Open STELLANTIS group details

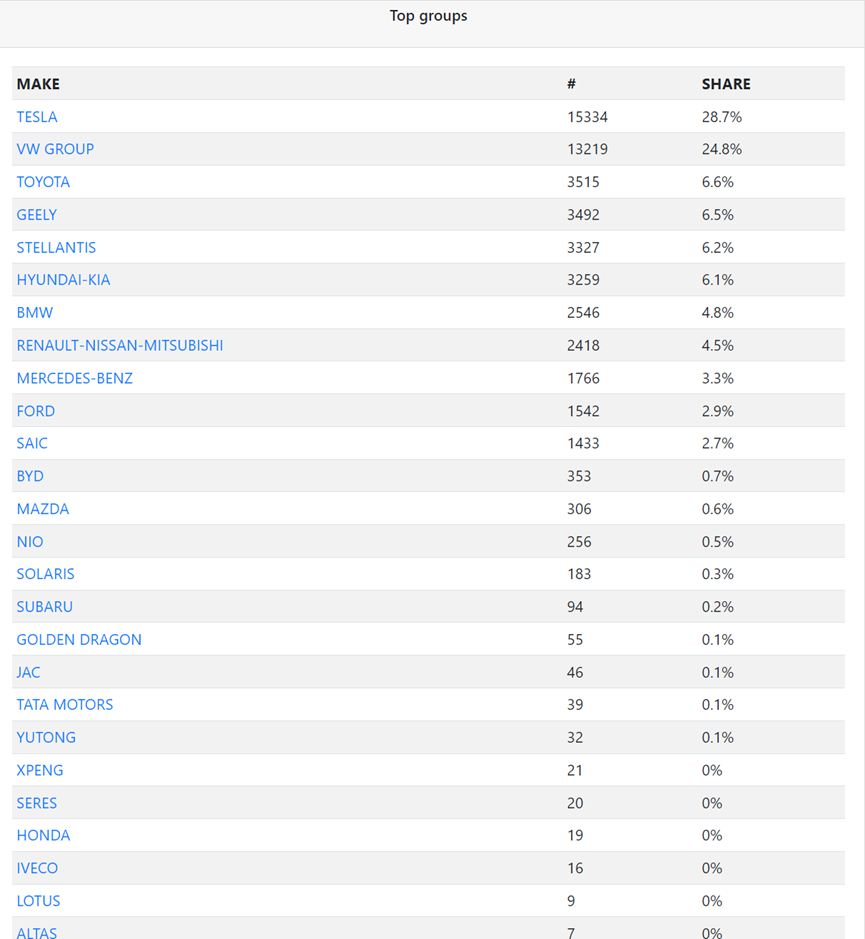pos(56,248)
